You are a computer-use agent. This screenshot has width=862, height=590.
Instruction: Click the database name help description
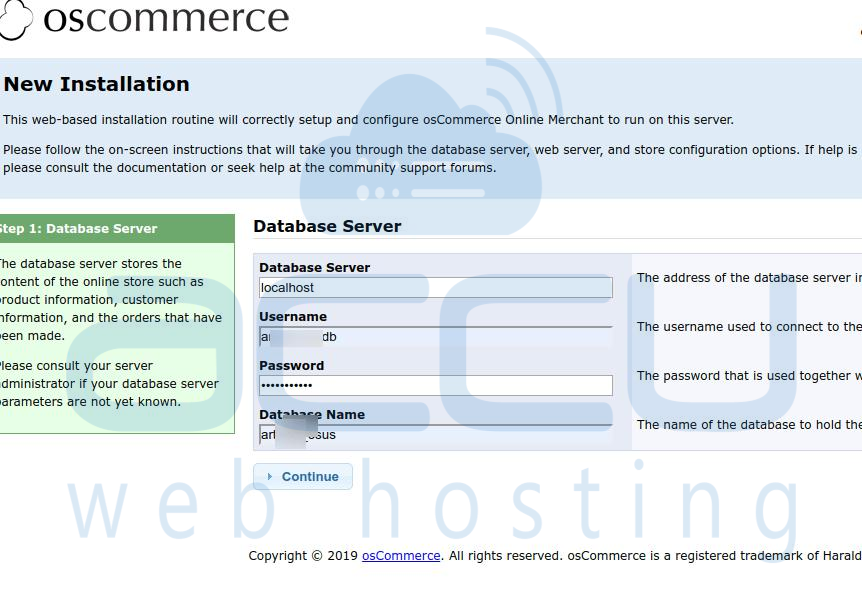[x=744, y=424]
